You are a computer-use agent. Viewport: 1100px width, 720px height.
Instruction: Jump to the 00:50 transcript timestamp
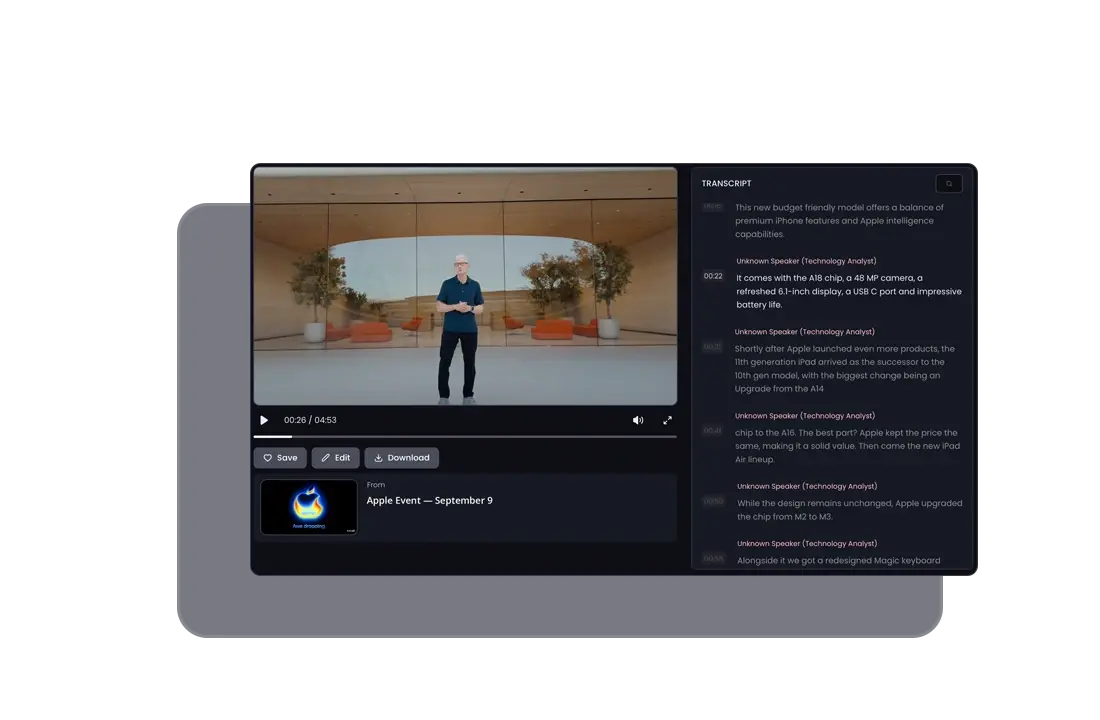click(713, 502)
